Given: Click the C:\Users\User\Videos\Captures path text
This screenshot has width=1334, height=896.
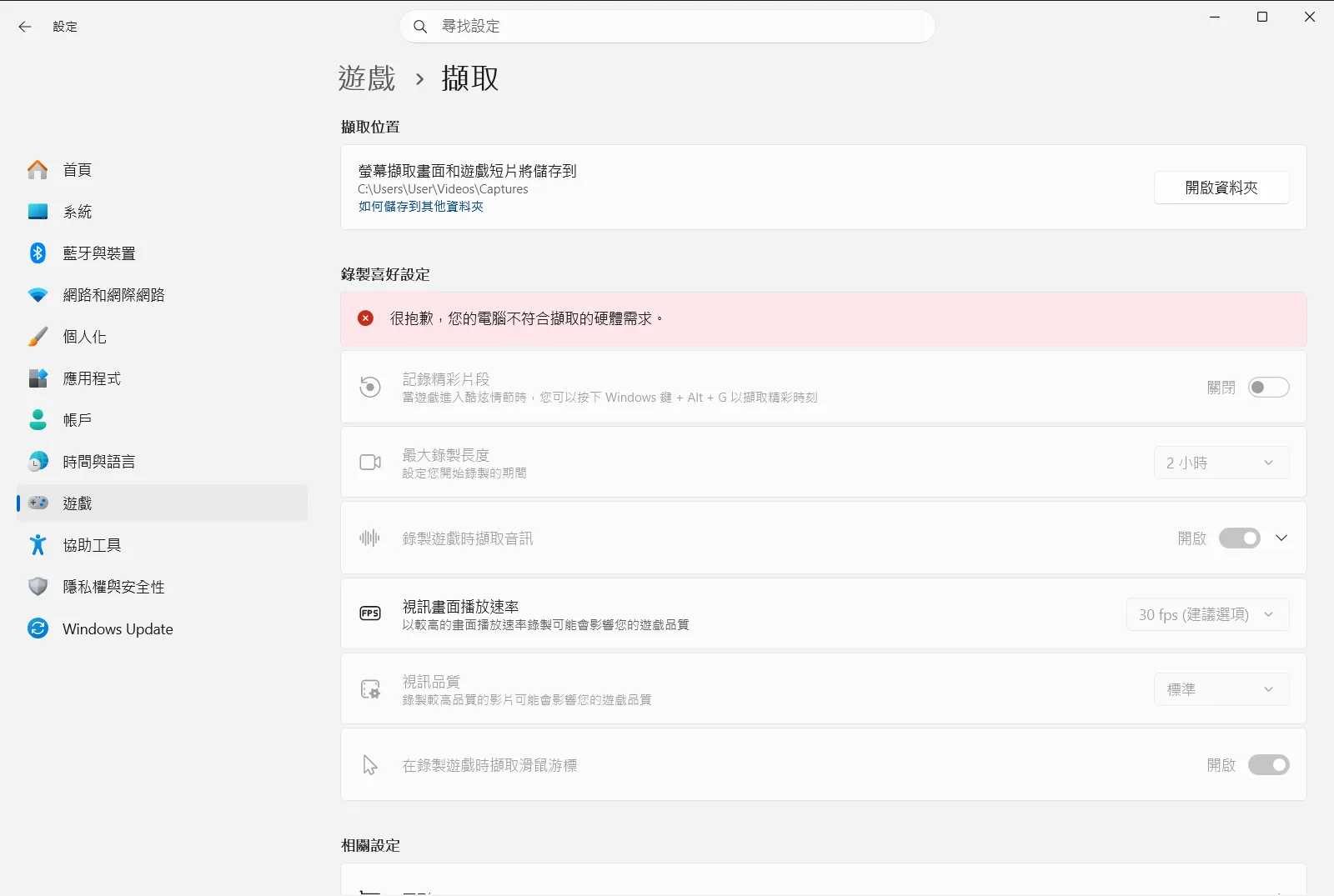Looking at the screenshot, I should (443, 189).
